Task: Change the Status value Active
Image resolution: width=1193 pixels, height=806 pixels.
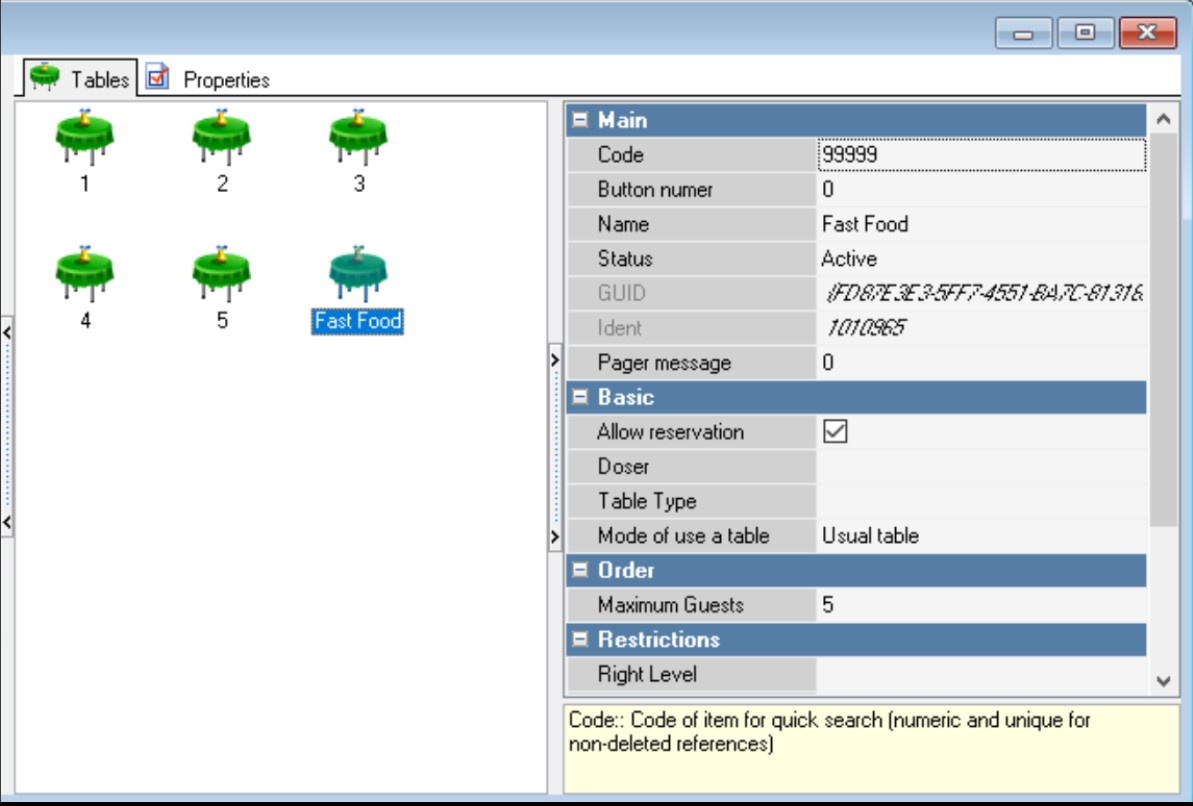Action: pos(981,259)
